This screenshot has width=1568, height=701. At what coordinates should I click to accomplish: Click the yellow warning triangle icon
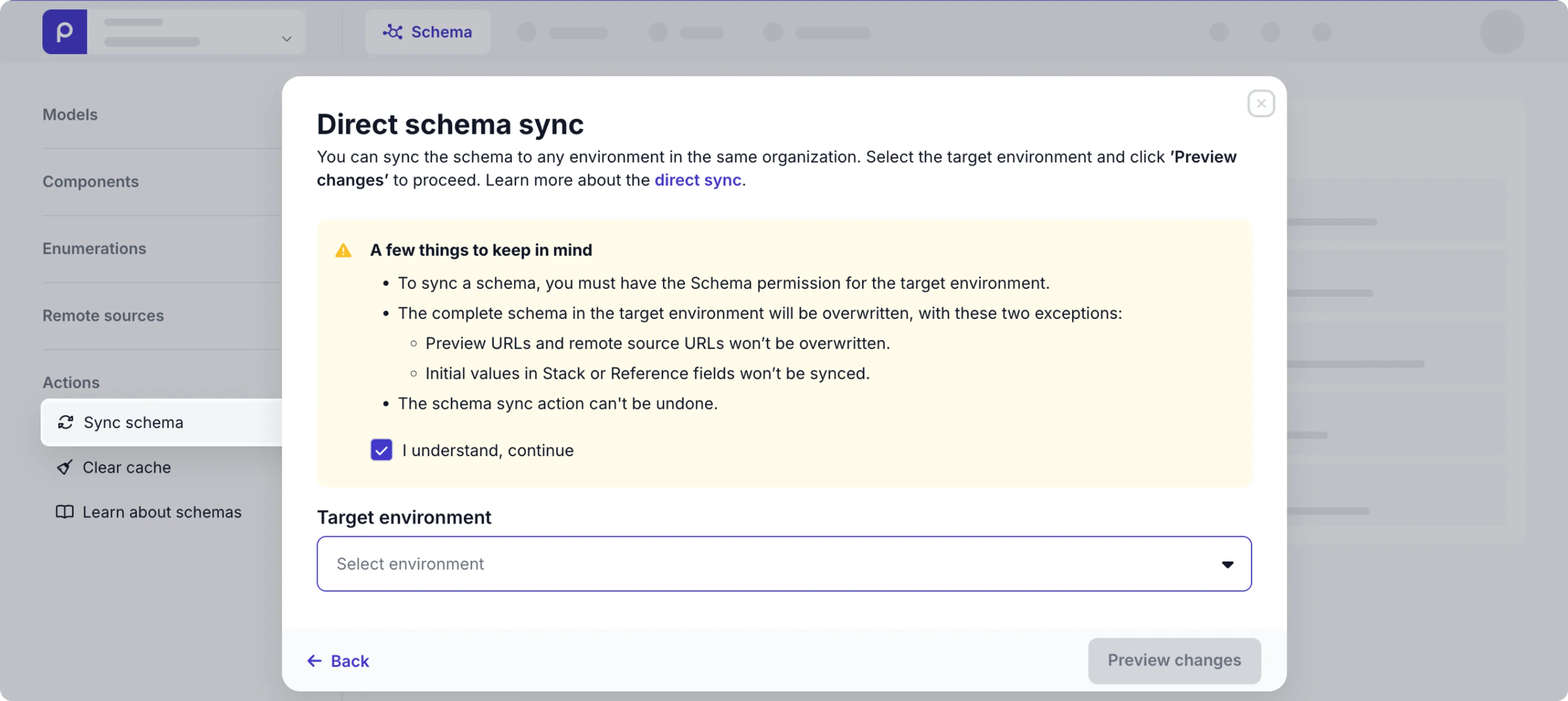343,250
